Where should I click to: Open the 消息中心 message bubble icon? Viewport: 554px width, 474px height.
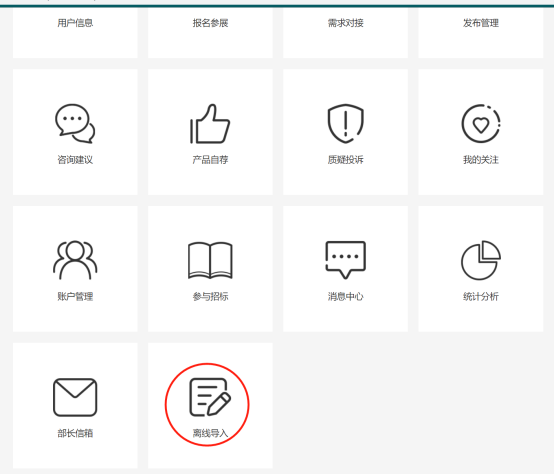click(x=346, y=260)
